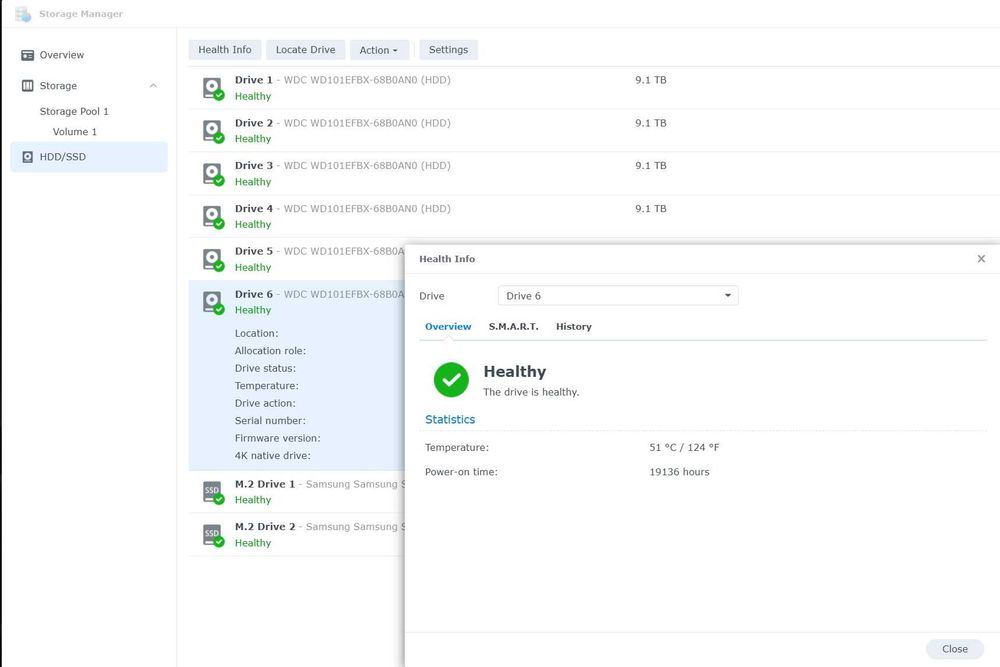1000x667 pixels.
Task: Click the Allocation role label under Drive 6
Action: point(270,351)
